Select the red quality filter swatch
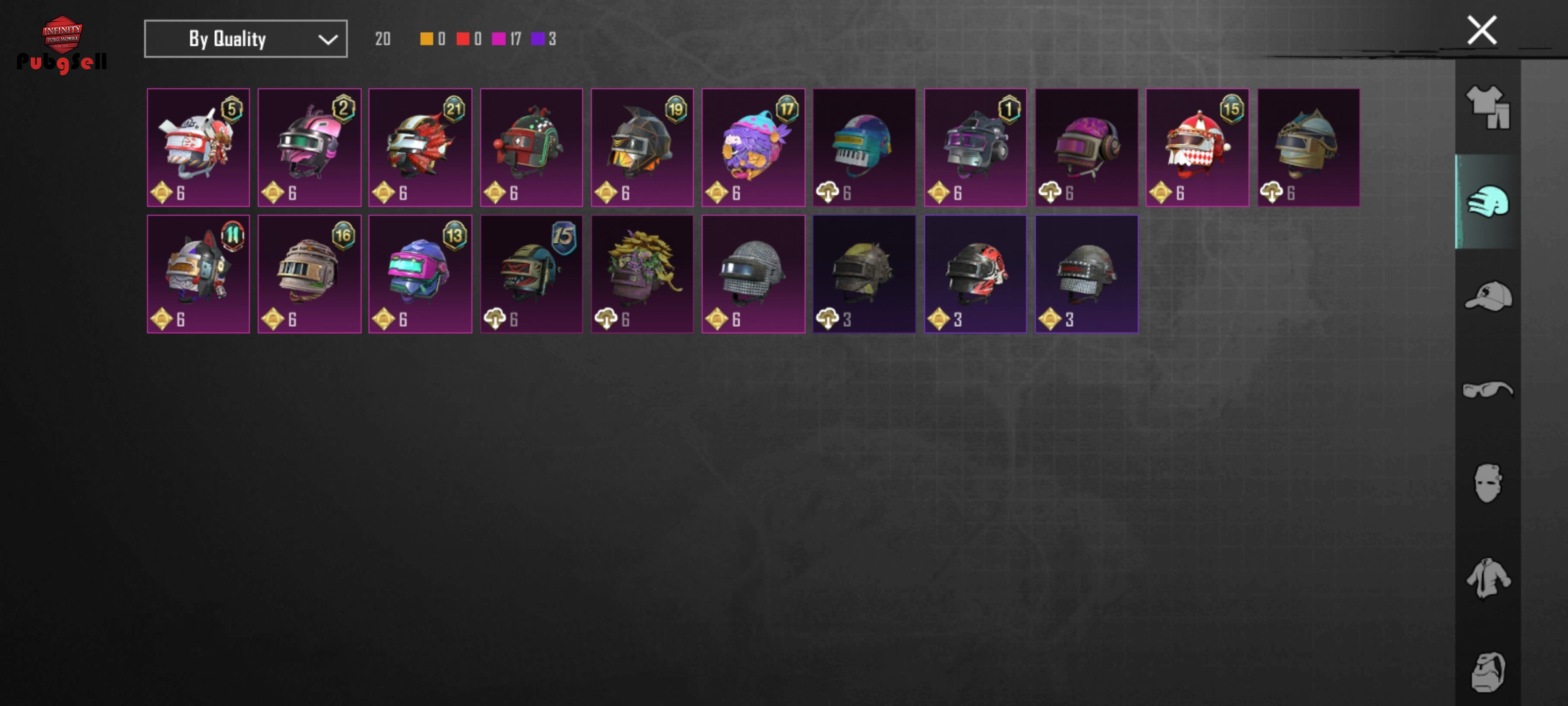Screen dimensions: 1568x706 (463, 39)
